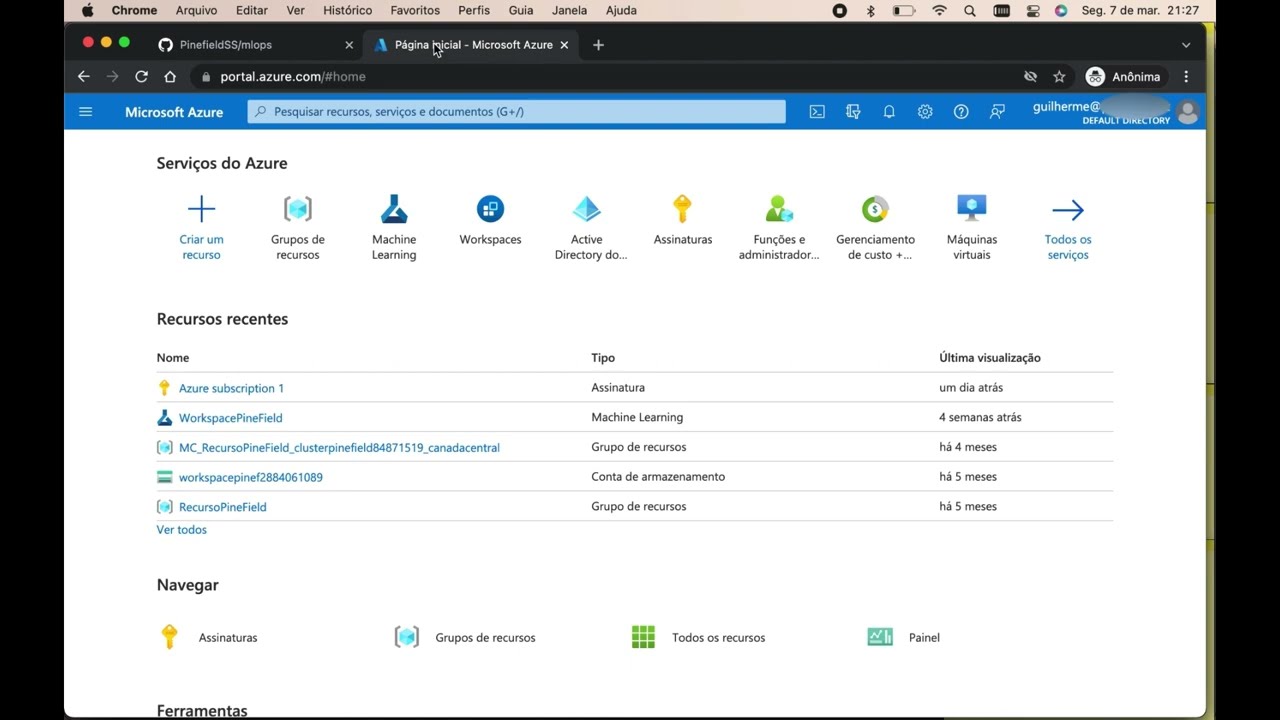This screenshot has width=1280, height=720.
Task: Open the Azure portal hamburger menu
Action: tap(85, 112)
